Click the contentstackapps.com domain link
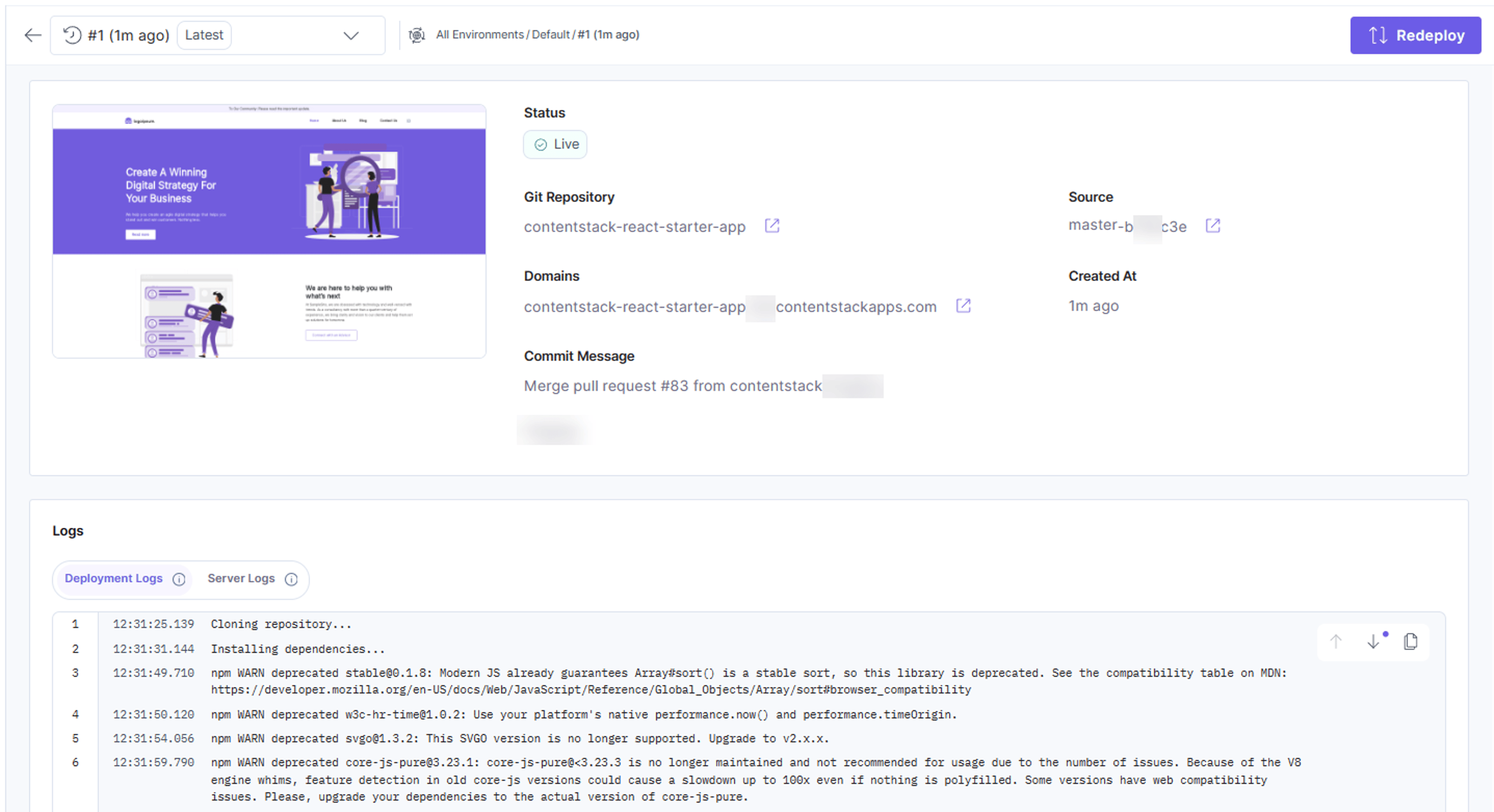This screenshot has height=812, width=1494. [730, 307]
